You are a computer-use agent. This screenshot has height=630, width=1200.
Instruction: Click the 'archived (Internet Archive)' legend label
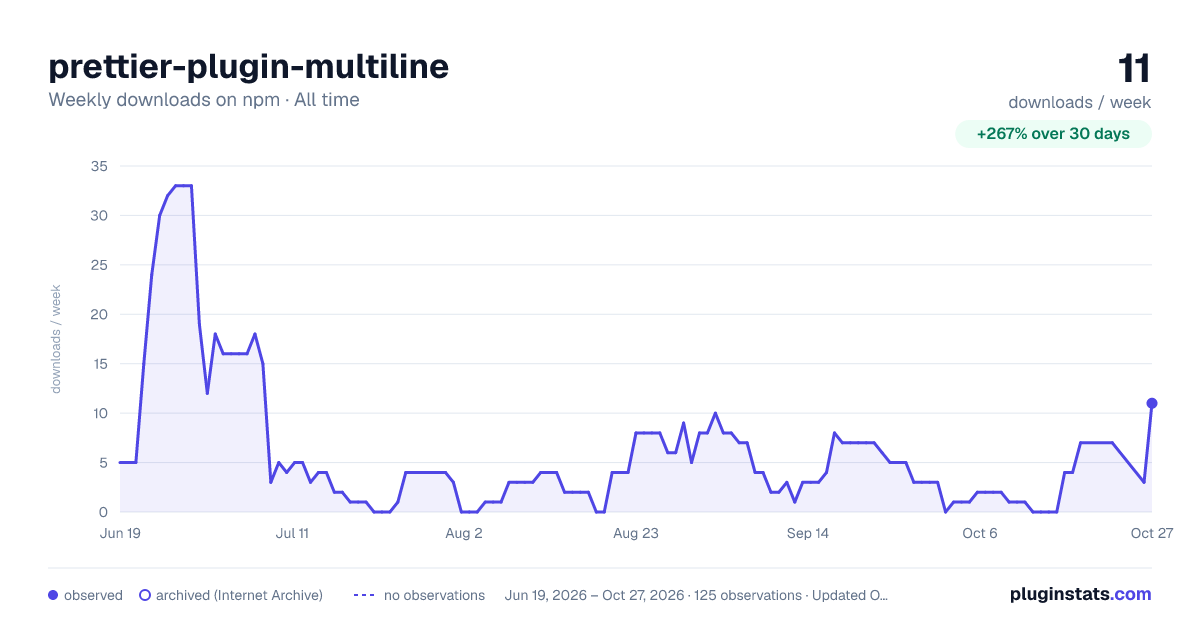239,595
